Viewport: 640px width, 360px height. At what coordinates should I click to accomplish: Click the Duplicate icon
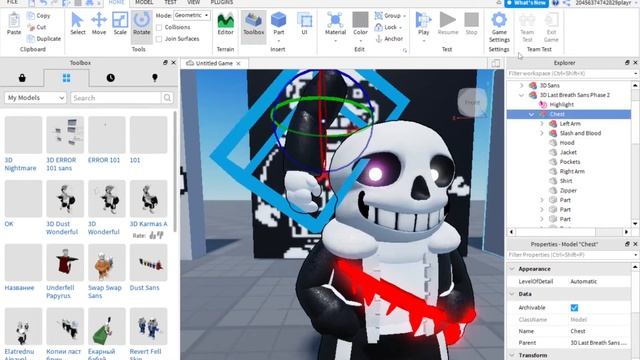[31, 38]
